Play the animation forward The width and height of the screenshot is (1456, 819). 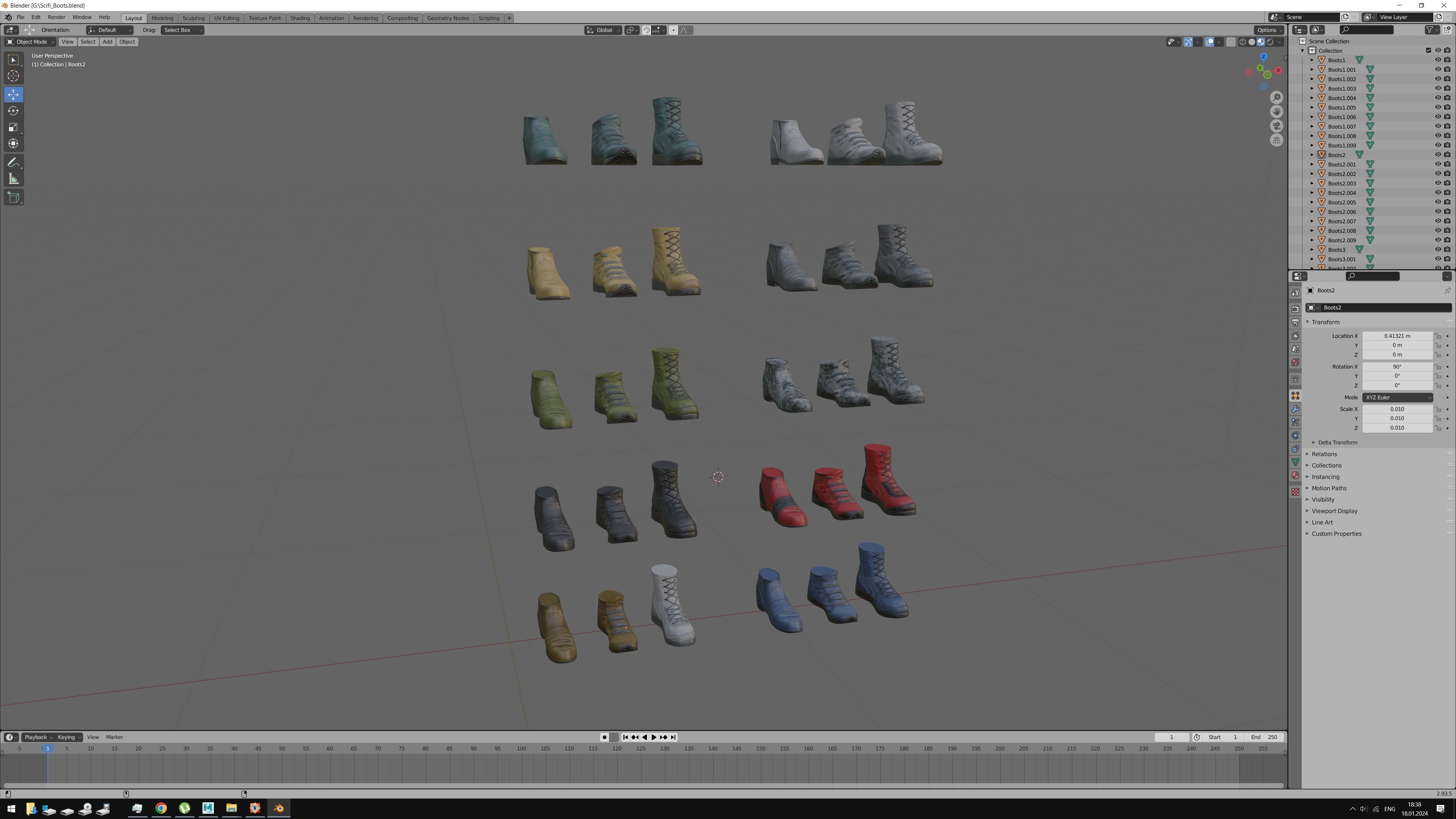pyautogui.click(x=654, y=737)
